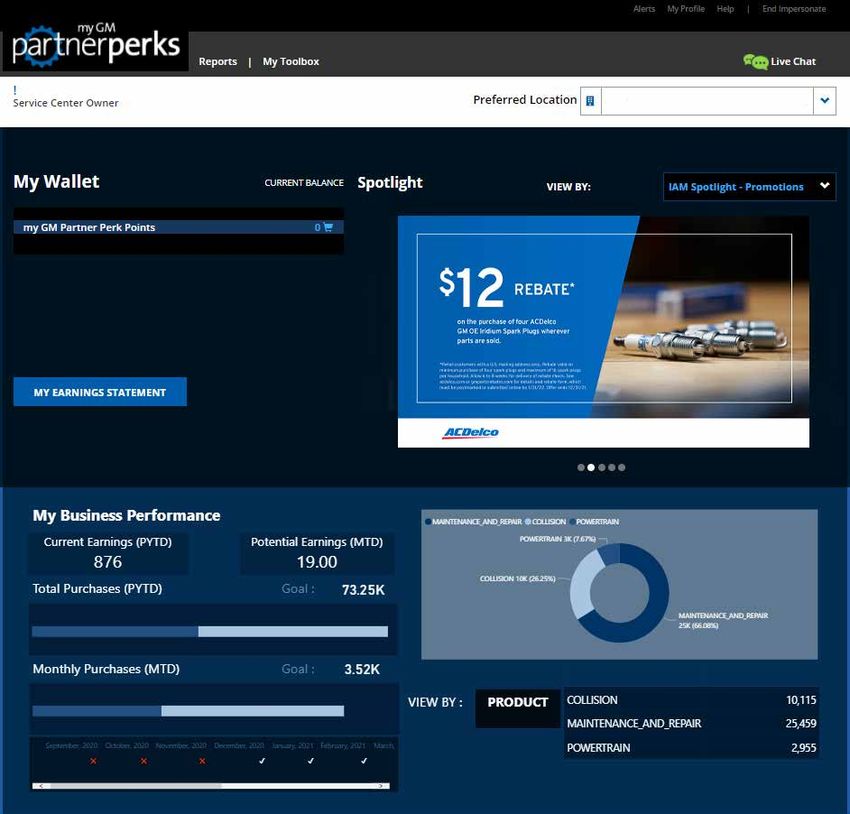Click the "September, 2020" month label
This screenshot has height=814, width=850.
point(72,746)
